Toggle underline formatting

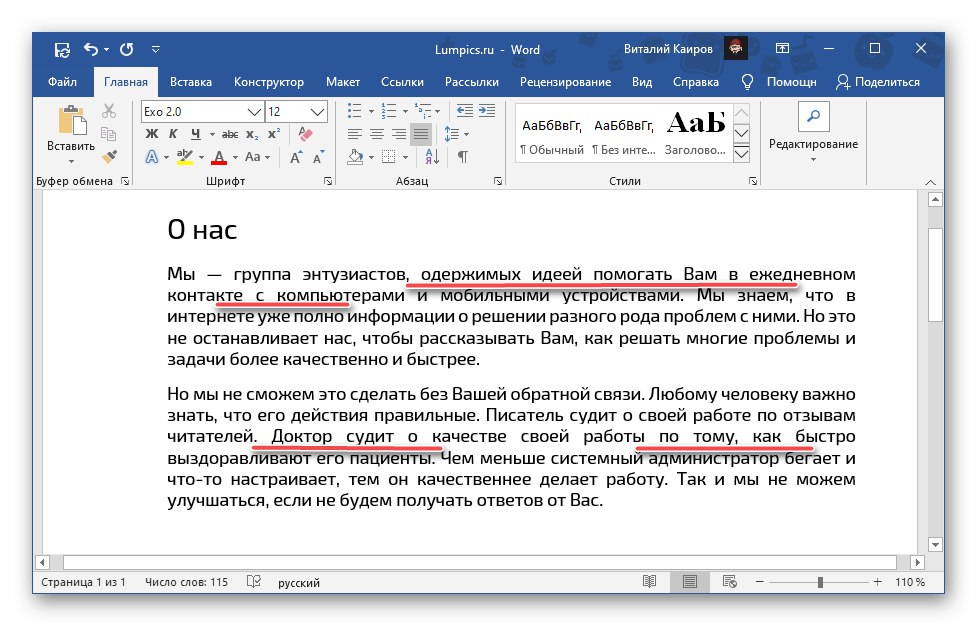point(196,133)
